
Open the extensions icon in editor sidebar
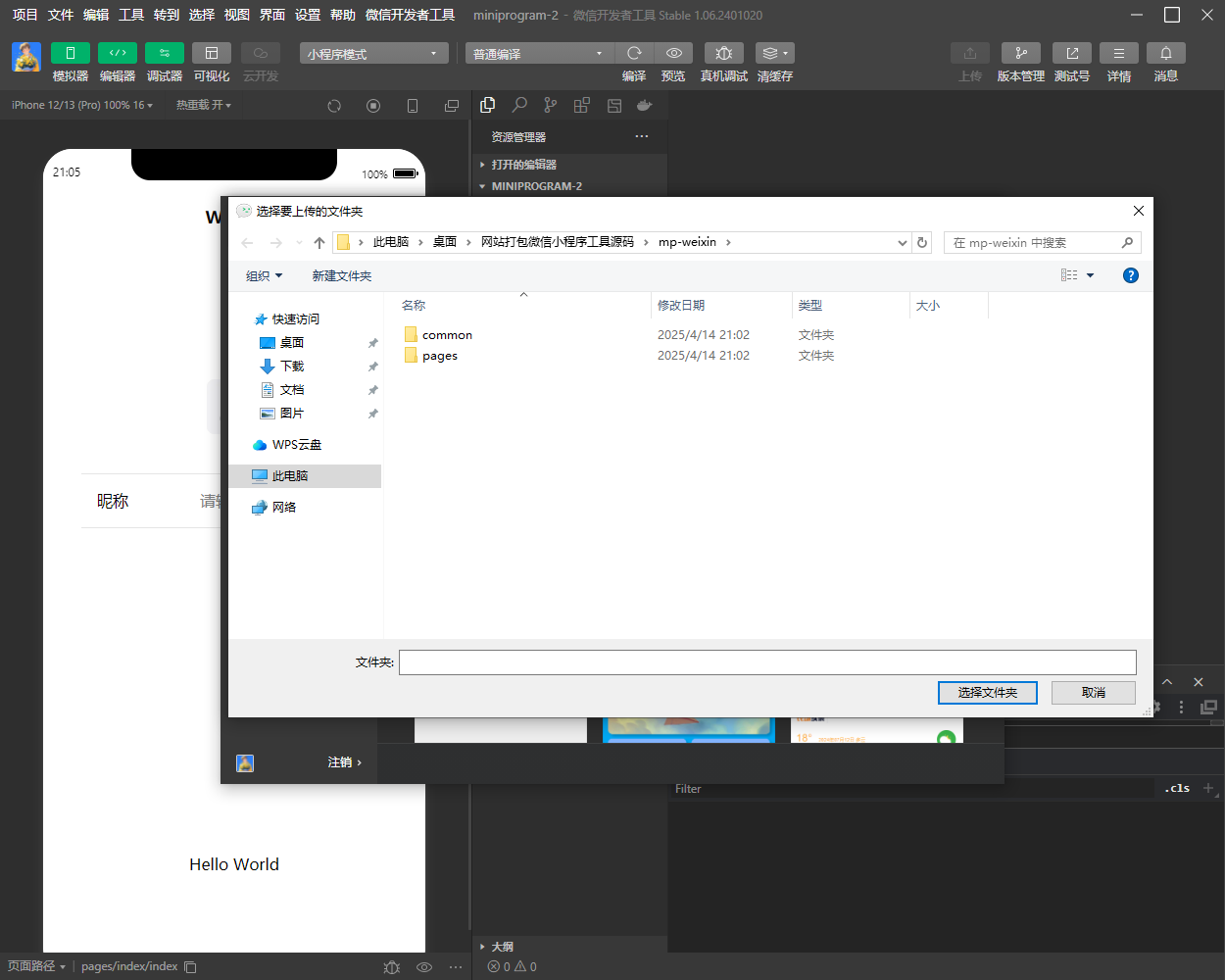coord(582,105)
